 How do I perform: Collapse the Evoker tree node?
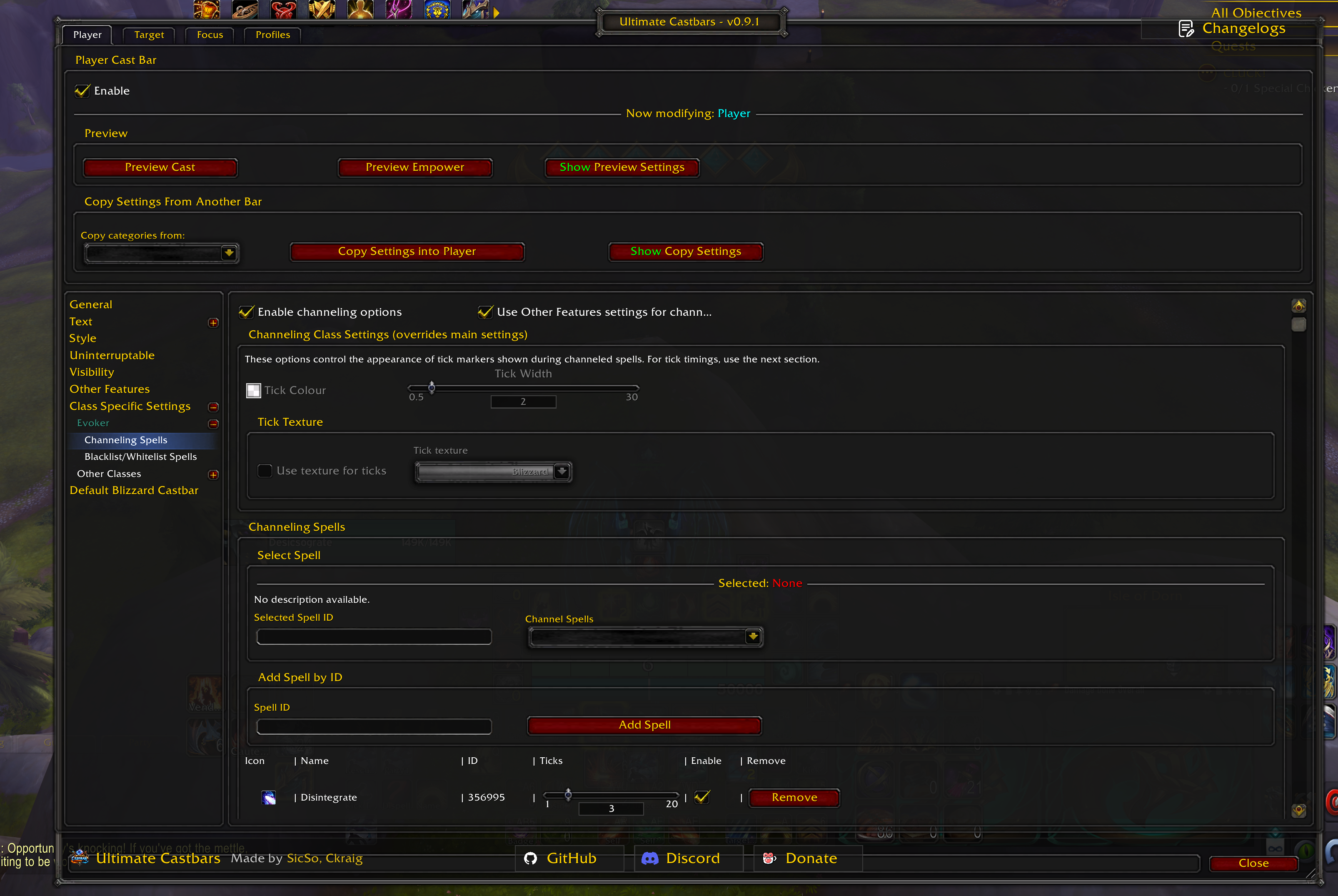click(213, 424)
